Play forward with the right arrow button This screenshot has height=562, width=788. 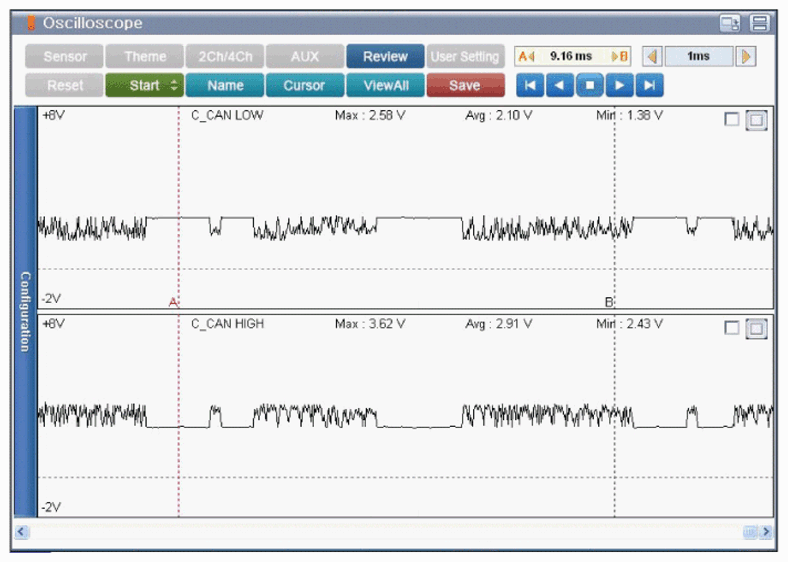pos(620,85)
